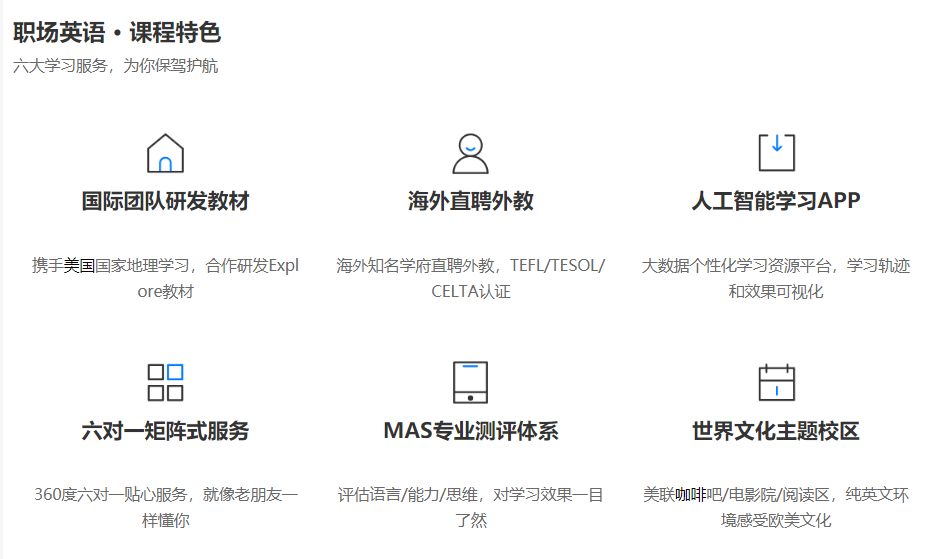Click the calendar icon above 世界文化主题校区
Viewport: 936px width, 559px height.
pos(776,382)
